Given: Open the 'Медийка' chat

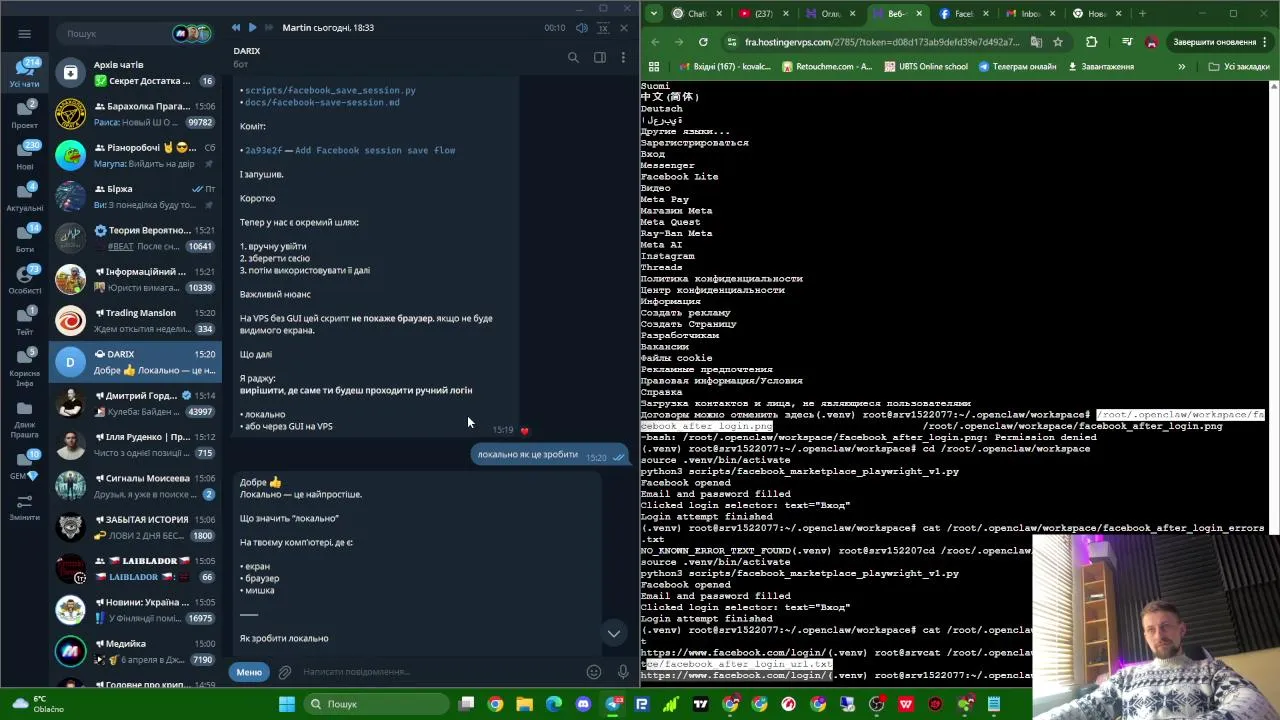Looking at the screenshot, I should tap(135, 651).
